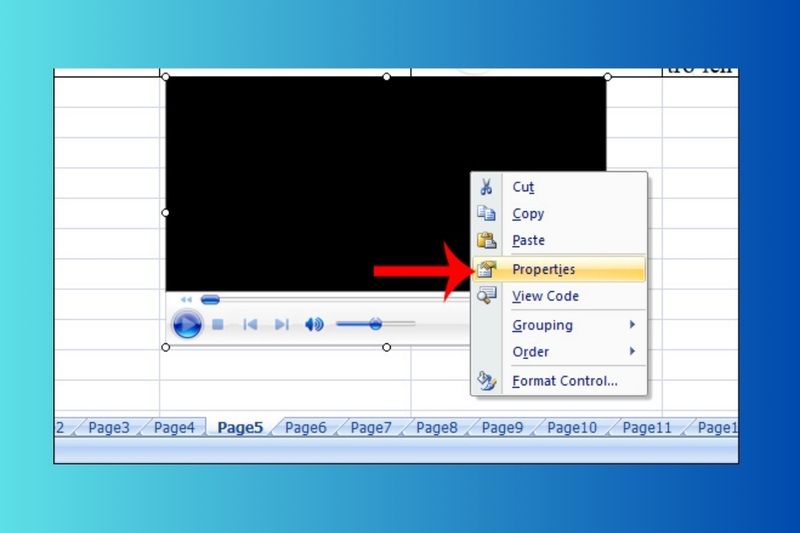Click the Stop button in media player
Image resolution: width=800 pixels, height=533 pixels.
[x=218, y=324]
